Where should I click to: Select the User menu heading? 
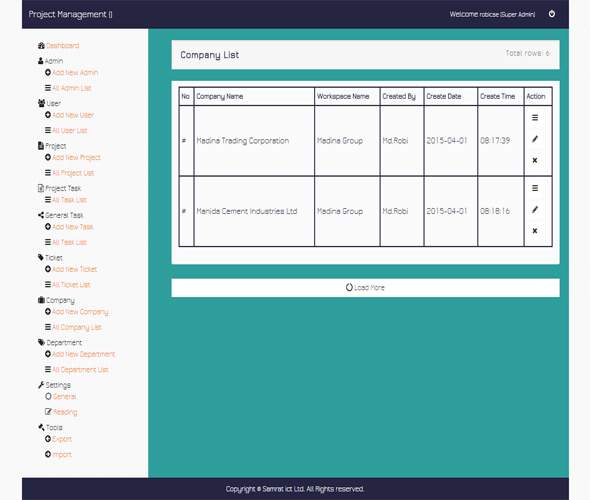53,103
